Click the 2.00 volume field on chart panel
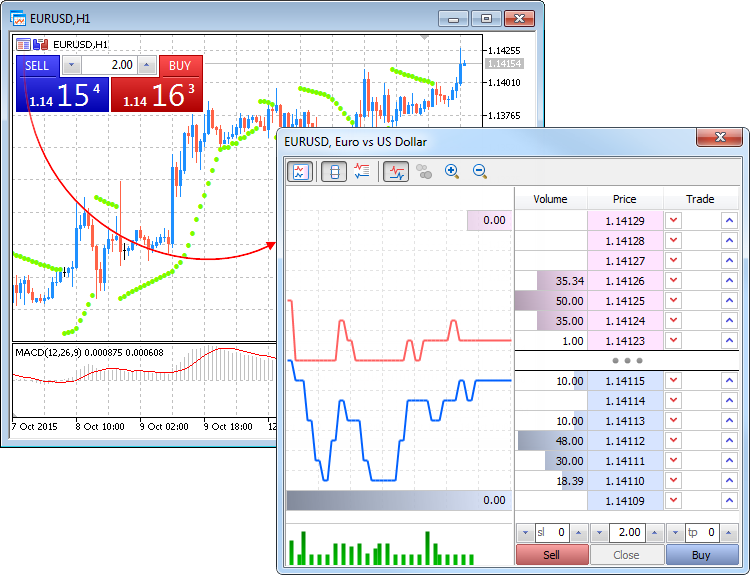 coord(110,65)
